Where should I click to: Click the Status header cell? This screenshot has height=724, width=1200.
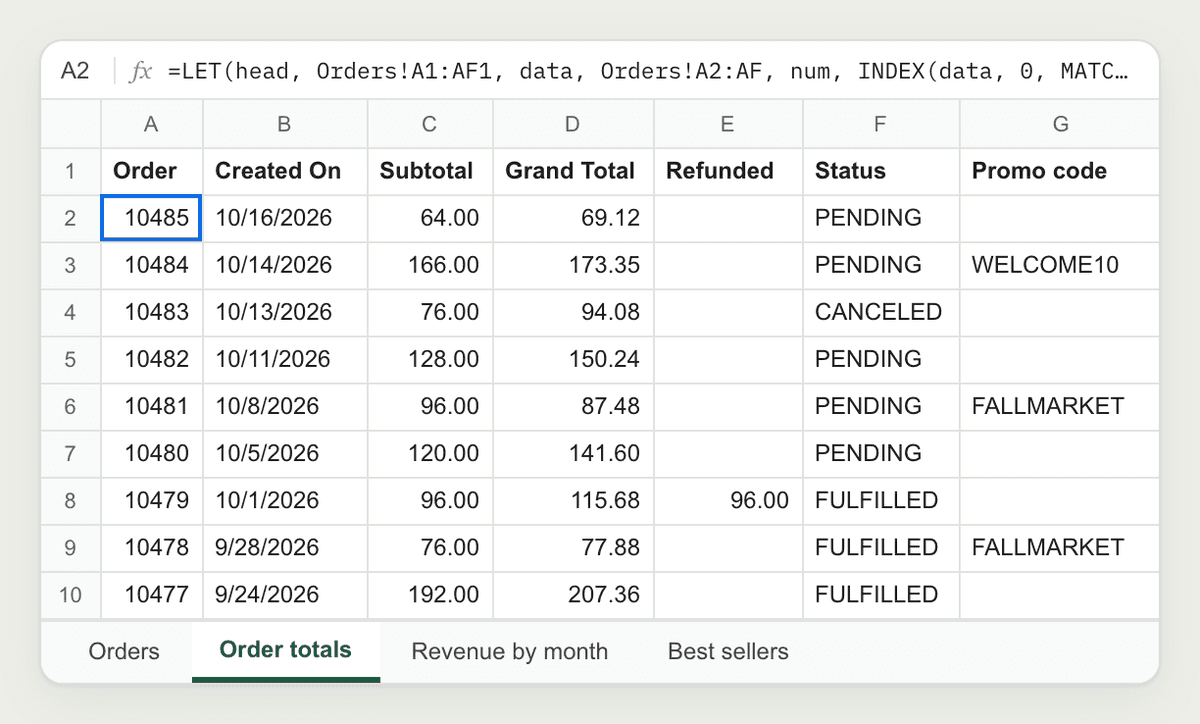(x=881, y=171)
